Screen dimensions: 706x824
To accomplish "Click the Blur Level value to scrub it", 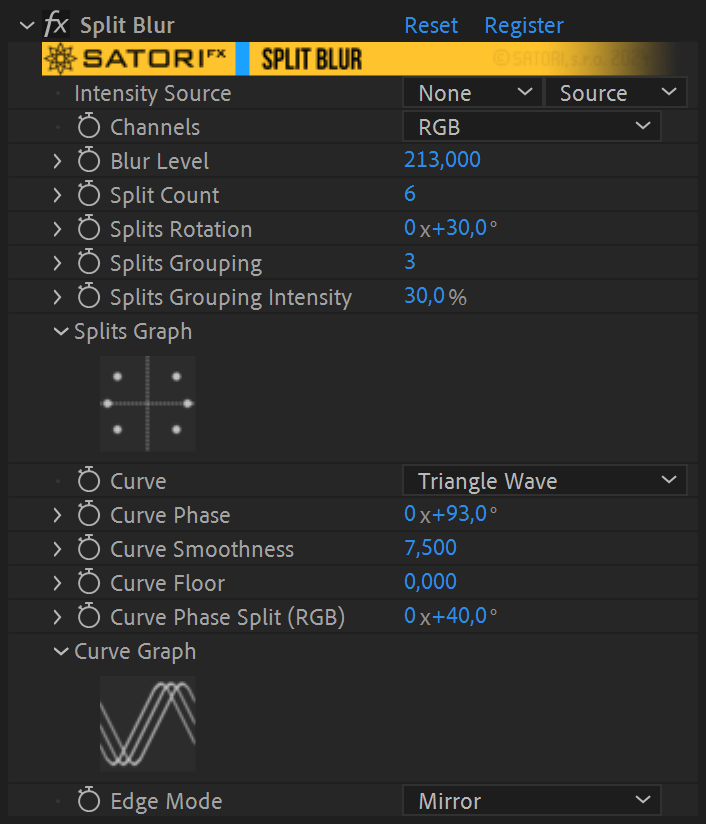I will point(442,160).
